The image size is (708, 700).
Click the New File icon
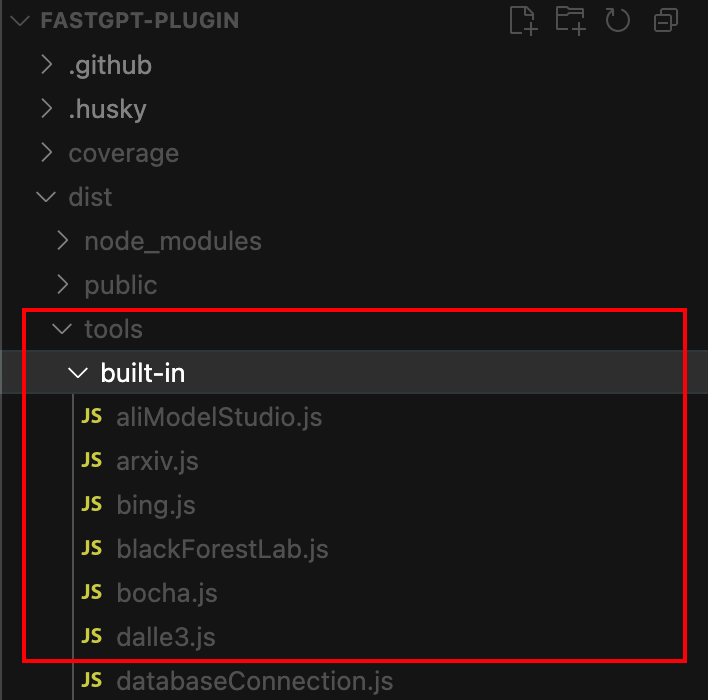coord(523,21)
